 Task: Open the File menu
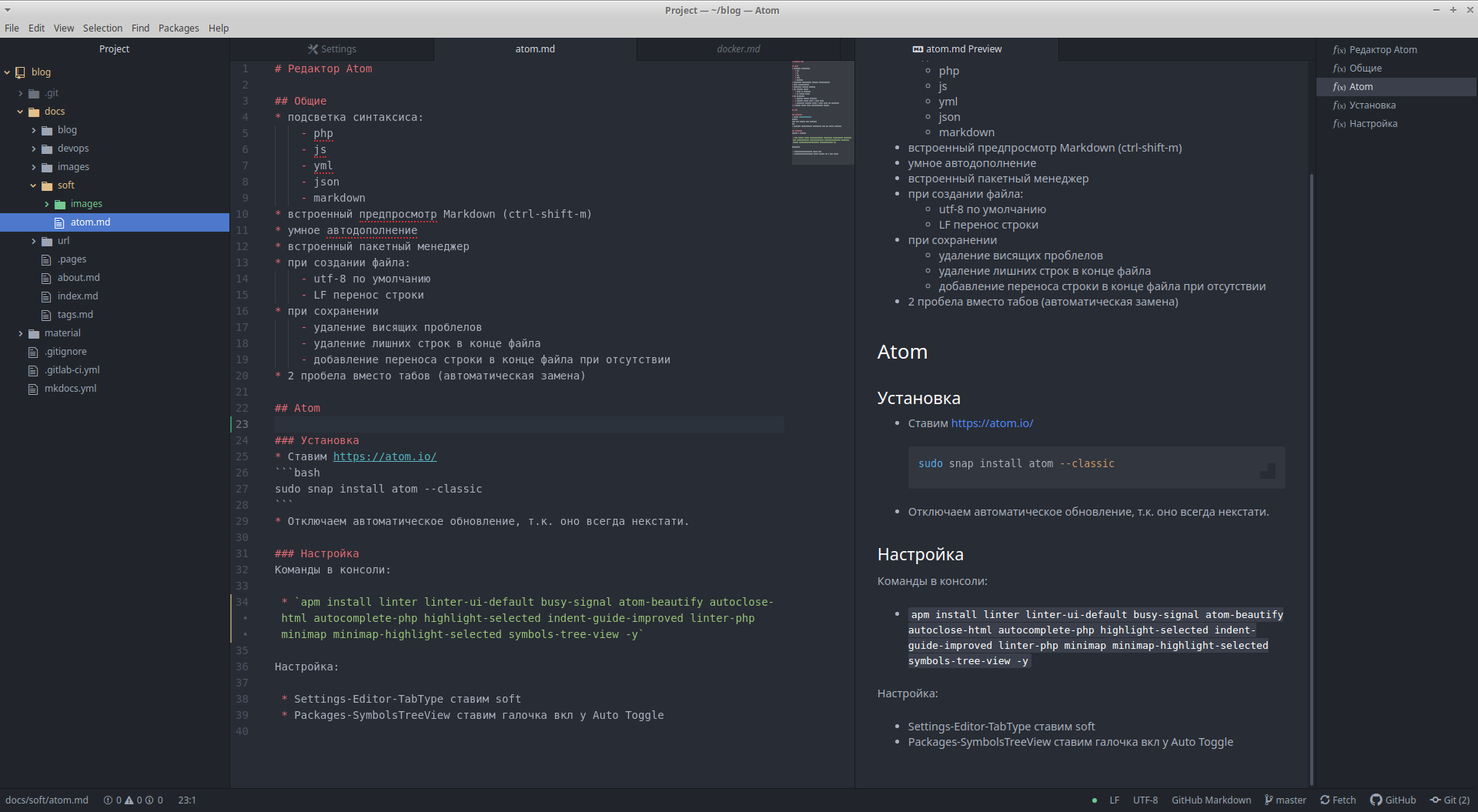click(12, 28)
